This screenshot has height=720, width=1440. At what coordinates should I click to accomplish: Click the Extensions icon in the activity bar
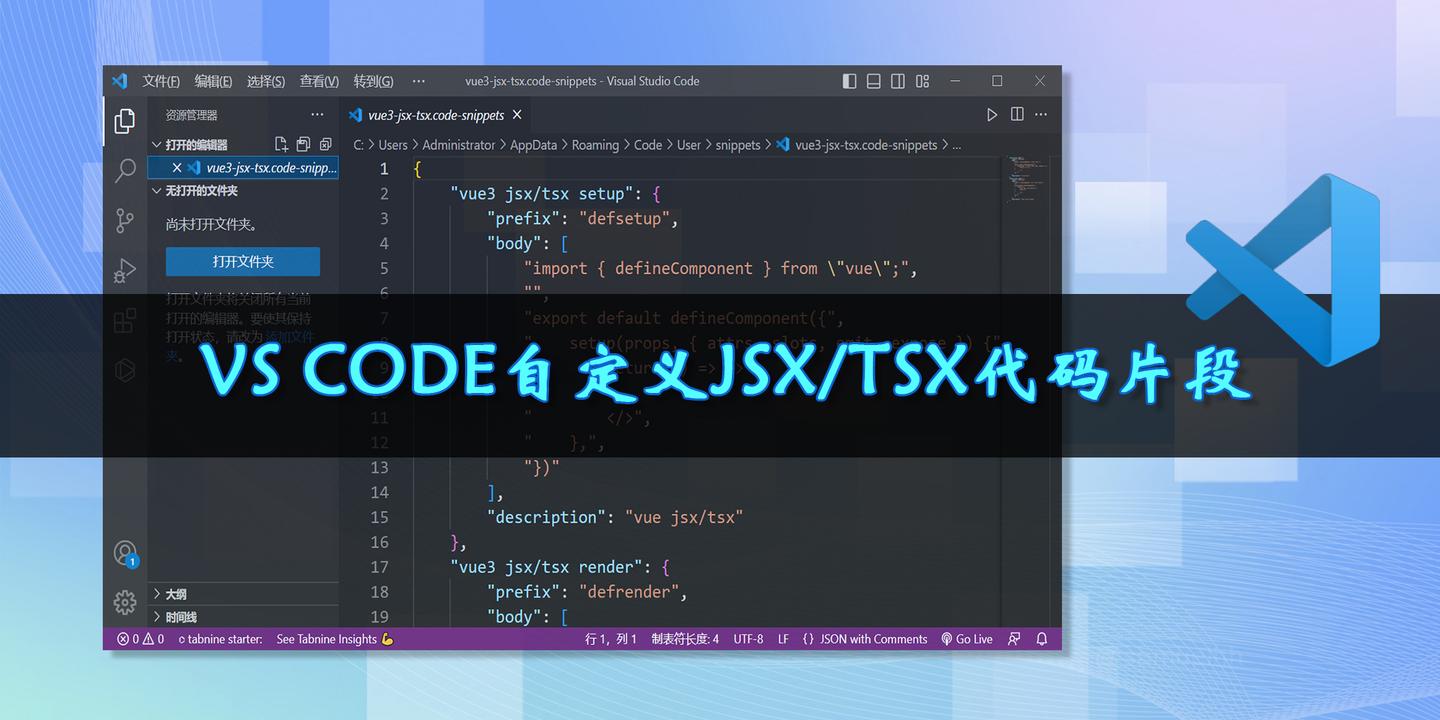[x=124, y=320]
